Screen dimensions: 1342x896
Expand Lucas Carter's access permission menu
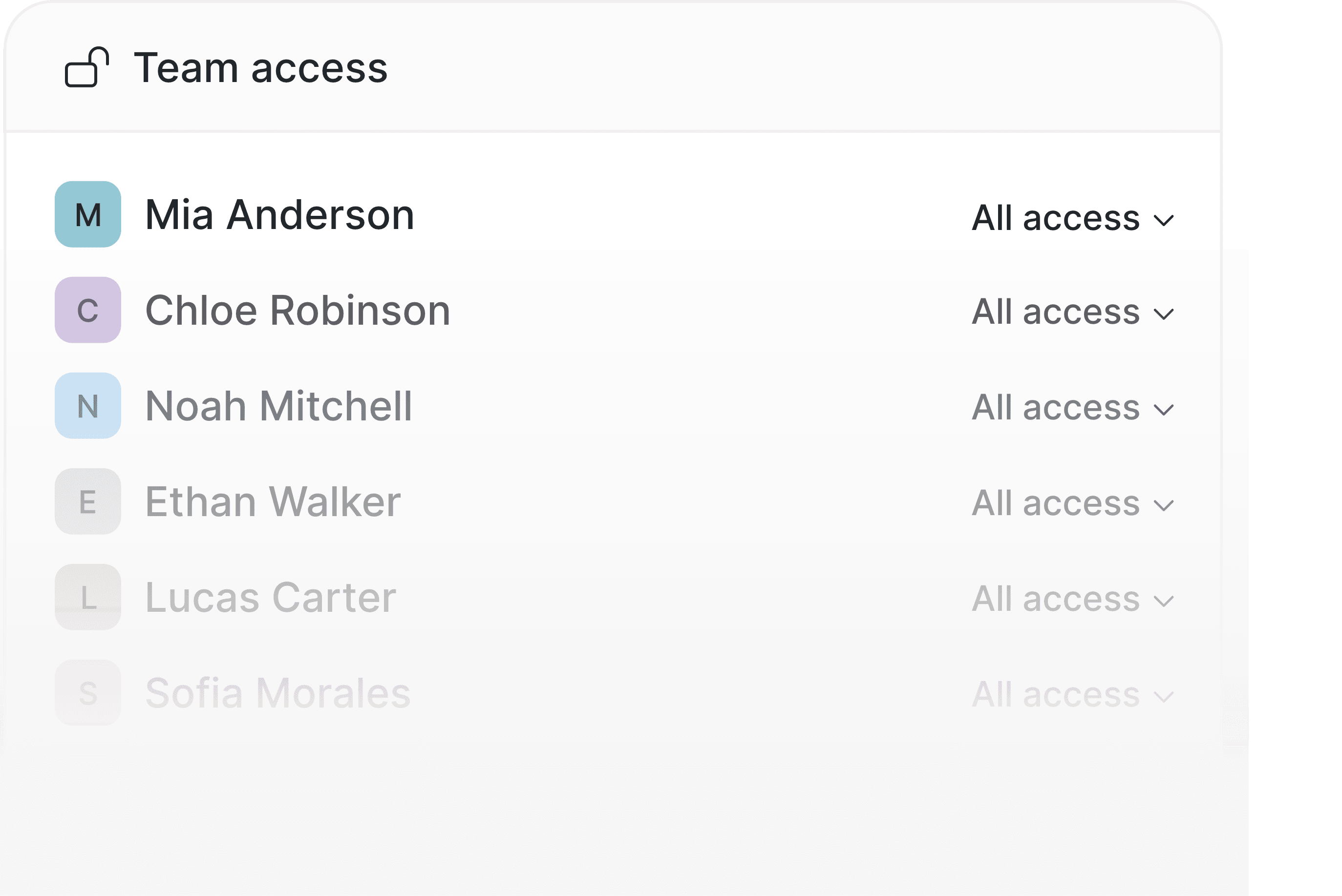coord(1073,600)
